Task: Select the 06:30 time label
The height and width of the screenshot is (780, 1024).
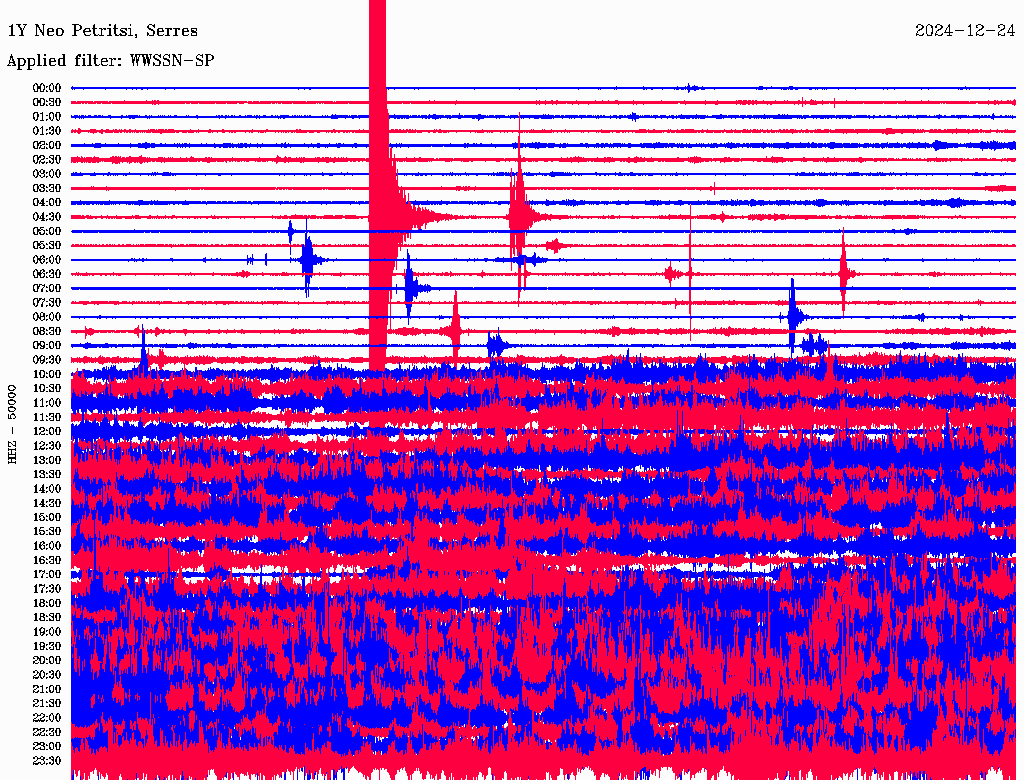Action: click(47, 274)
